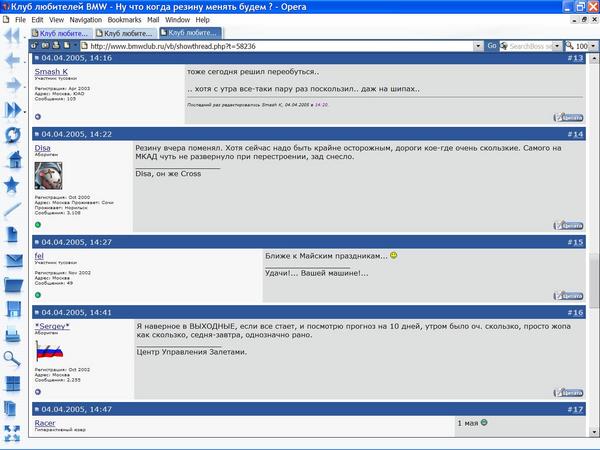Image resolution: width=600 pixels, height=450 pixels.
Task: Quote fel's post with the quote button
Action: pyautogui.click(x=569, y=296)
